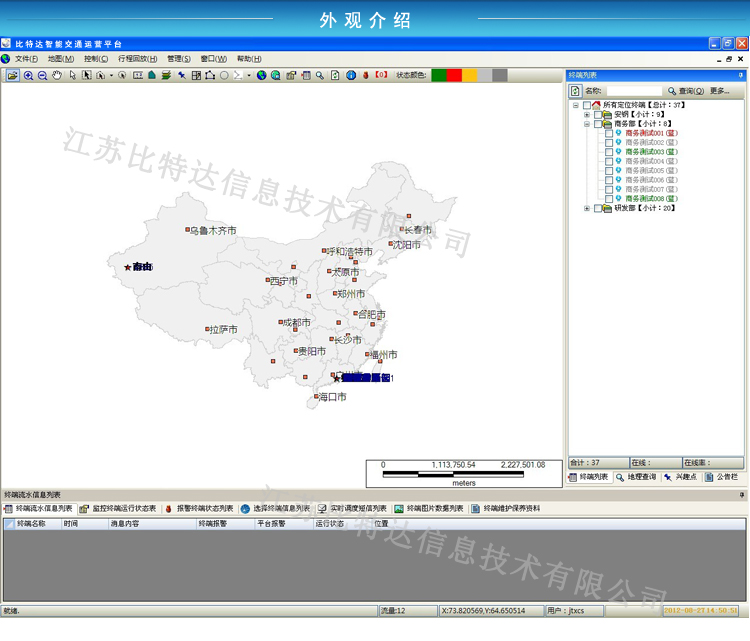Collapse the 所有定位终端 root node

tap(576, 105)
